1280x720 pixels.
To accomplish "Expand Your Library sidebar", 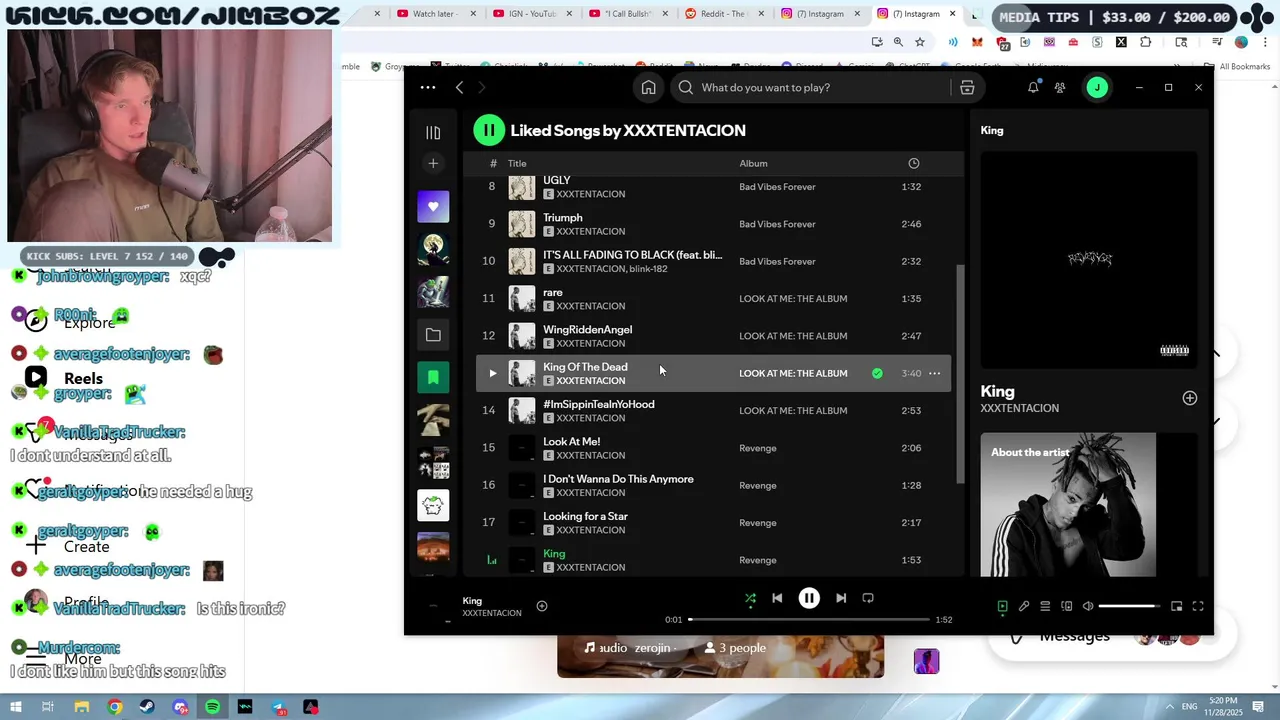I will [433, 132].
